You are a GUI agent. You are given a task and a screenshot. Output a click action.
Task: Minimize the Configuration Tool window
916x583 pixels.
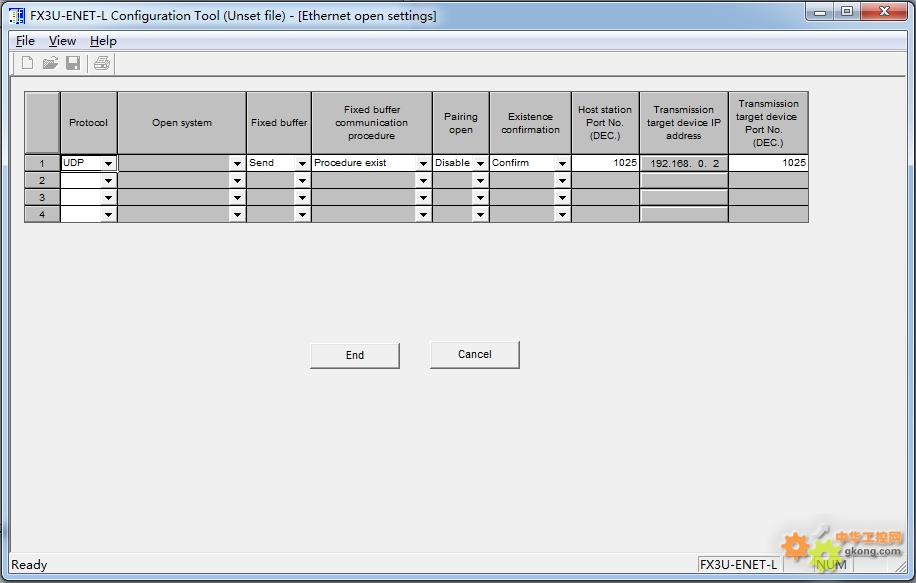coord(820,12)
